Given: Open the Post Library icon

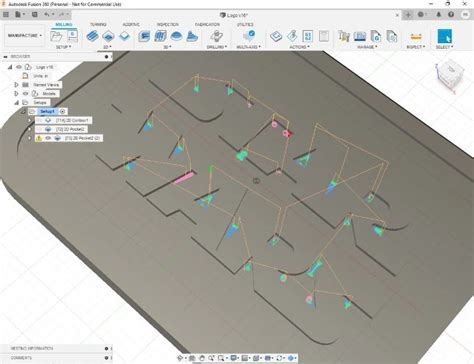Looking at the screenshot, I should [x=376, y=36].
